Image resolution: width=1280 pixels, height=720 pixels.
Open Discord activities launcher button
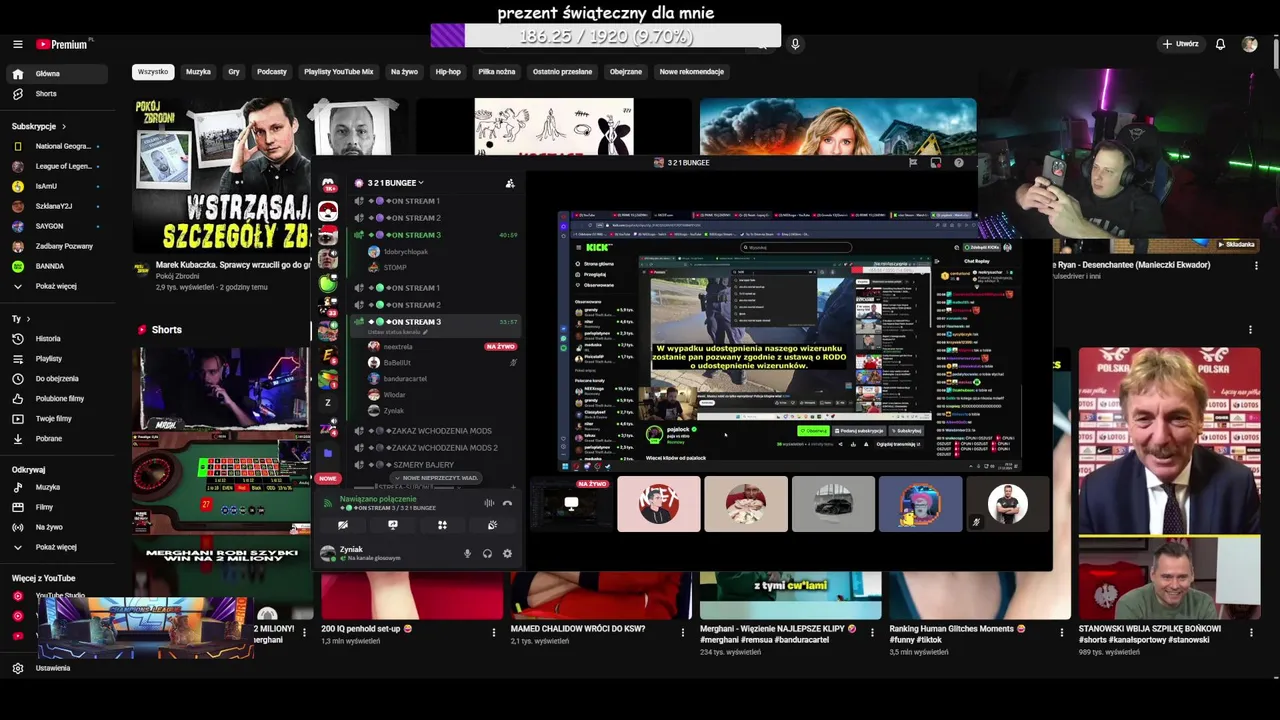pyautogui.click(x=442, y=525)
